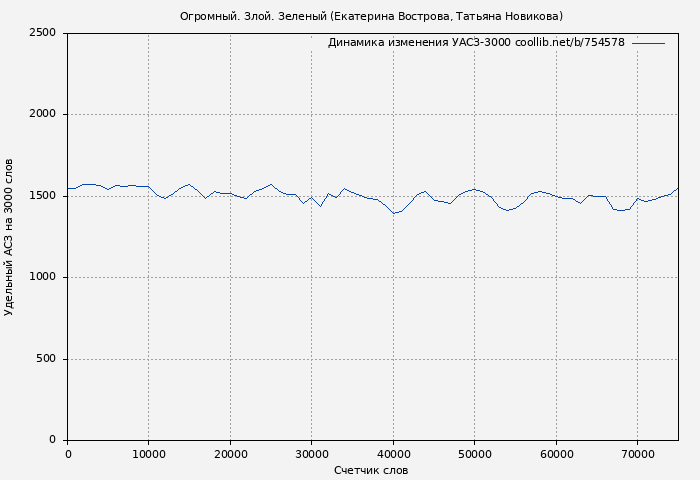Screen dimensions: 700x480
Task: Click the chart title naming the book
Action: point(371,16)
